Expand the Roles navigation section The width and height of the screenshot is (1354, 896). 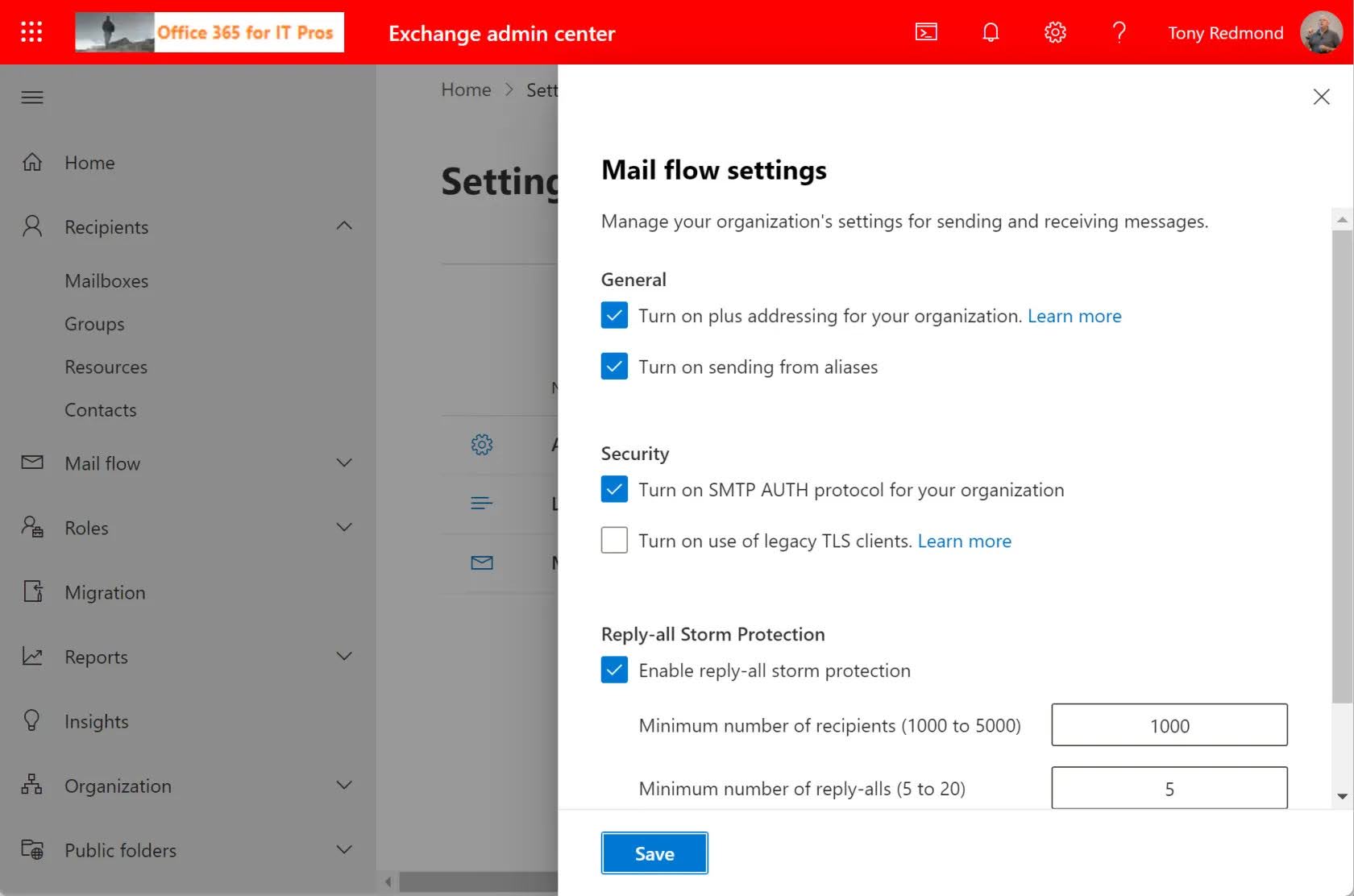point(344,528)
